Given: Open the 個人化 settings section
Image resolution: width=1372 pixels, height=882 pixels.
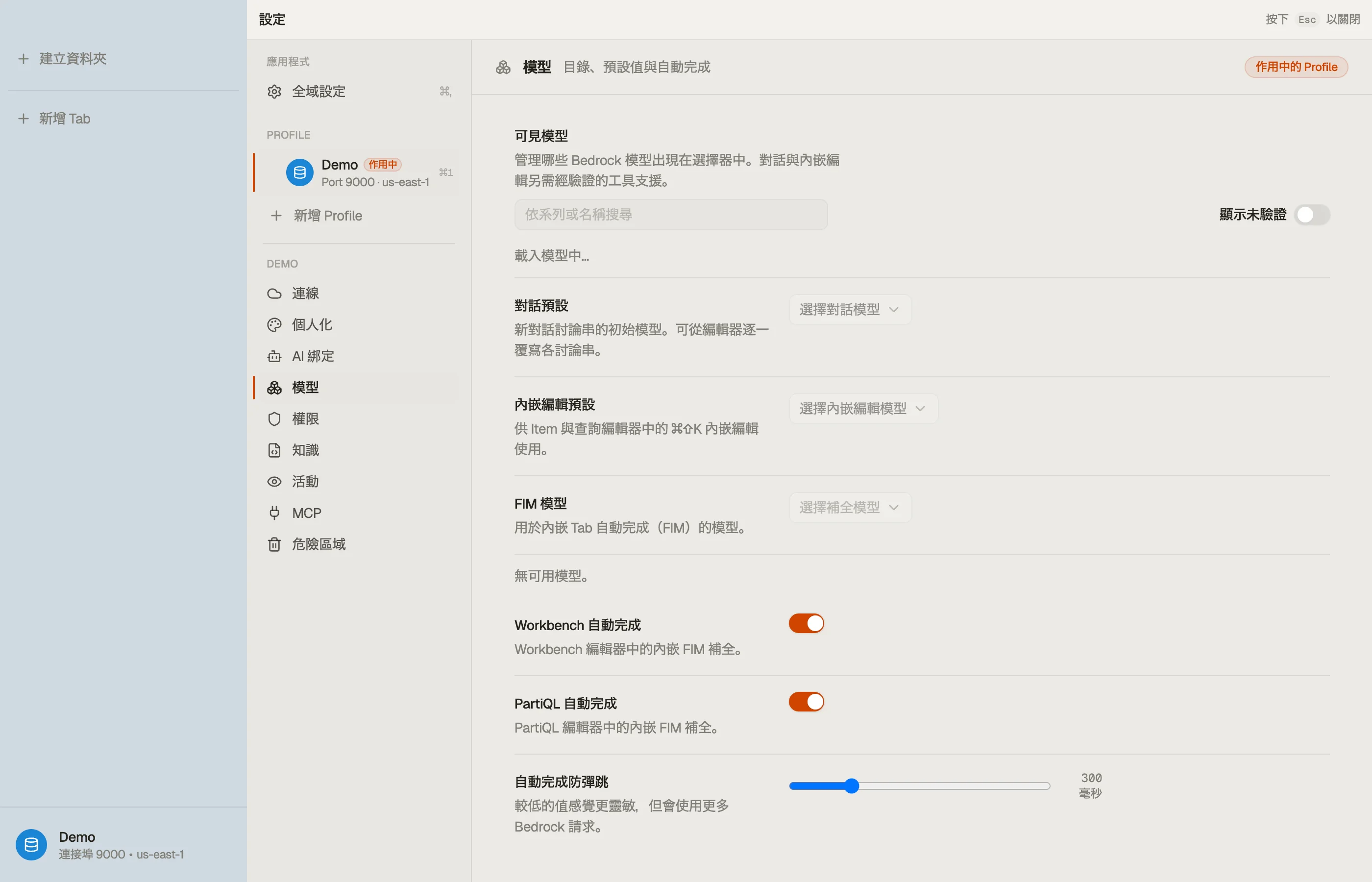Looking at the screenshot, I should coord(357,325).
